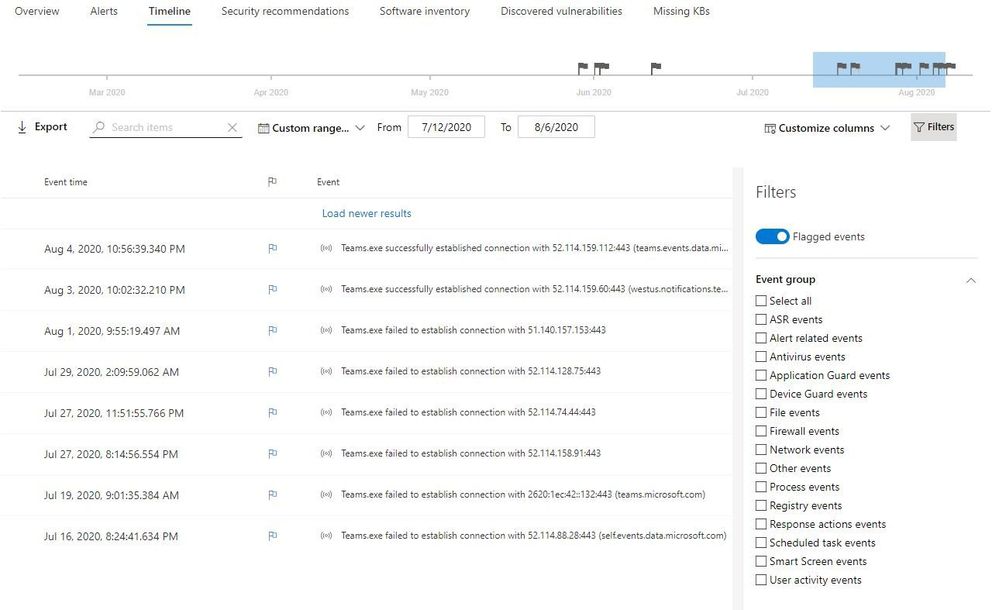
Task: Open the Security recommendations tab
Action: point(285,11)
